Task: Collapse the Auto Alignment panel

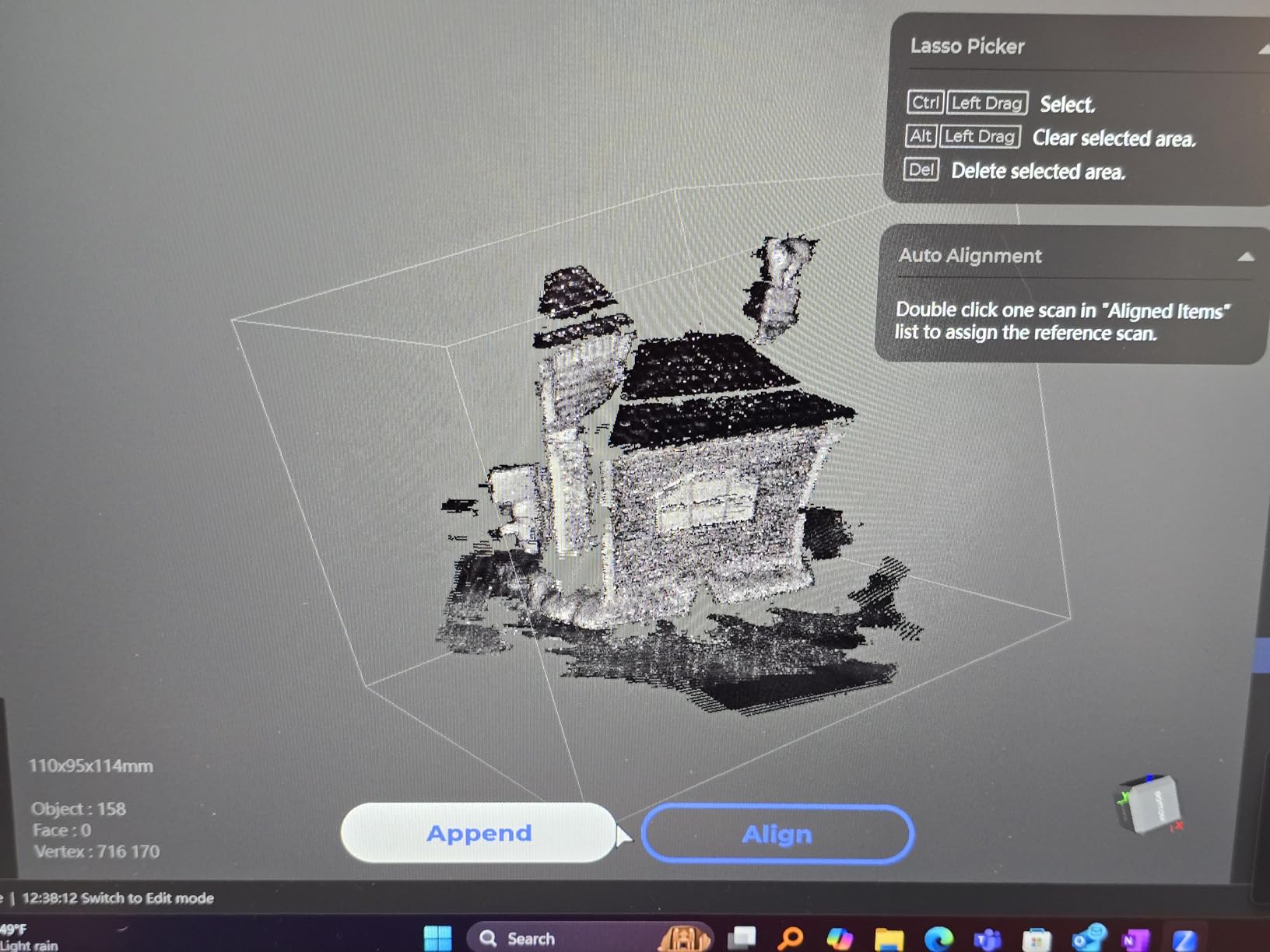Action: point(1247,256)
